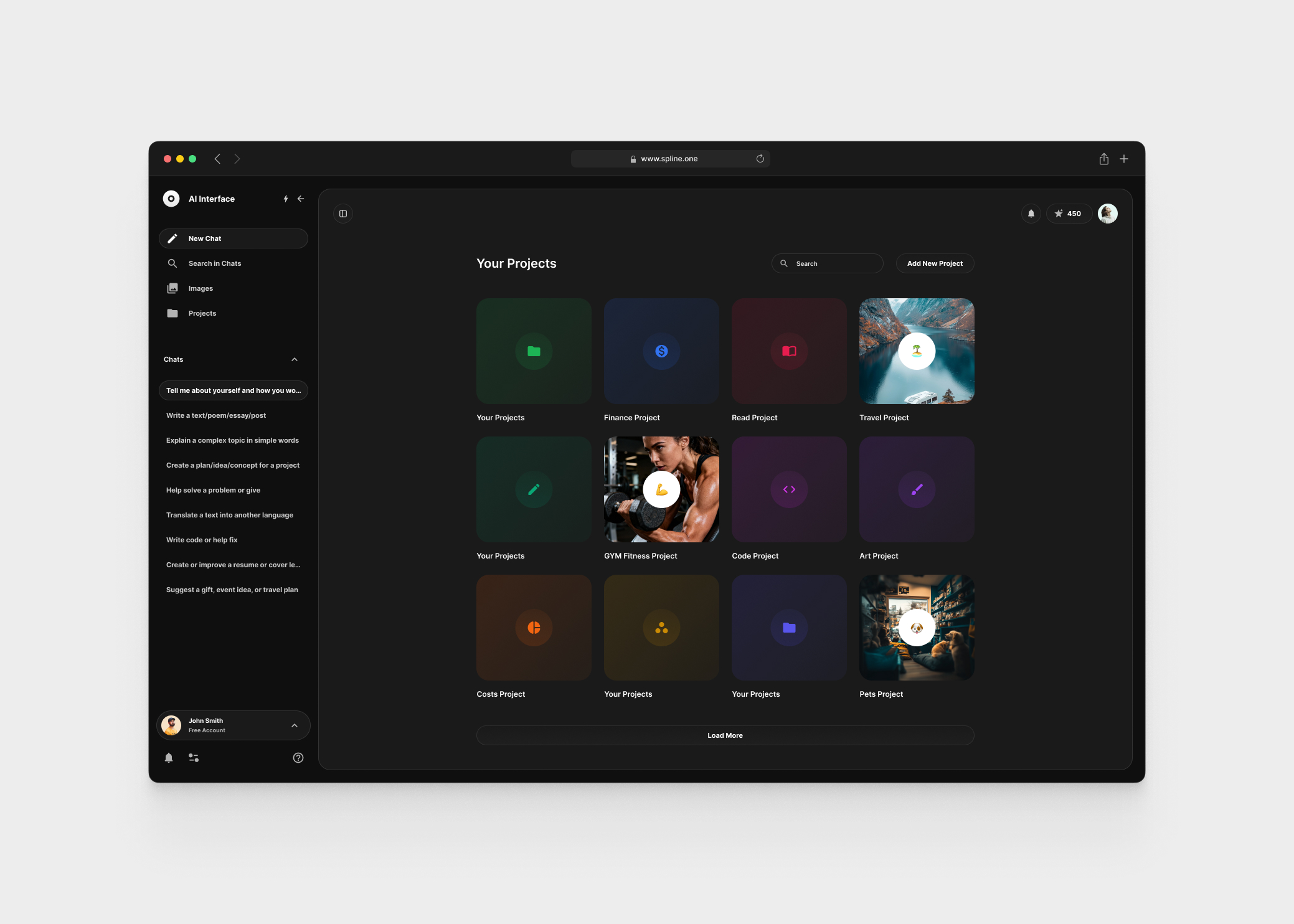Open the Code Project brackets icon card
The width and height of the screenshot is (1294, 924).
pyautogui.click(x=789, y=489)
